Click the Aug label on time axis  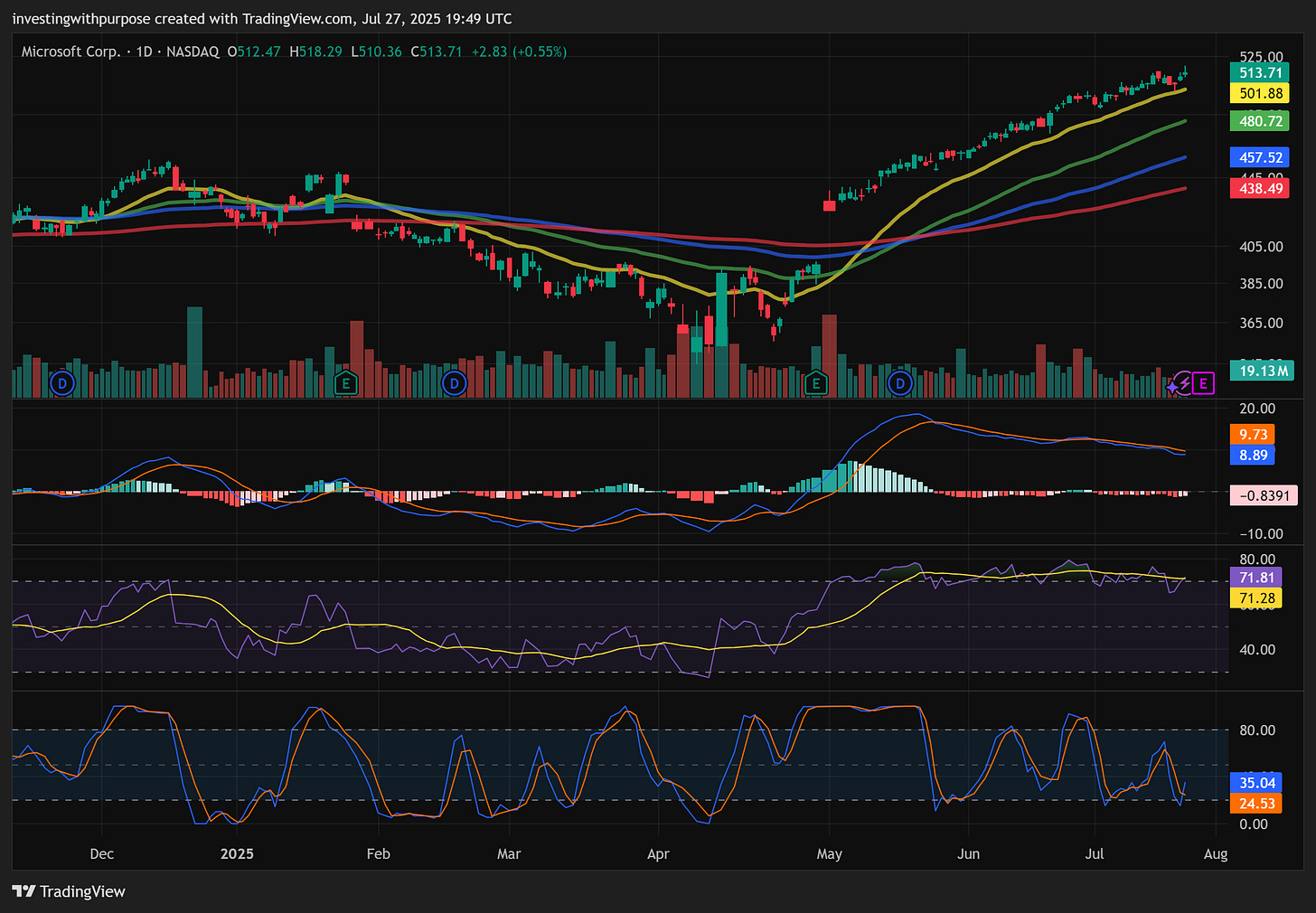tap(1216, 853)
